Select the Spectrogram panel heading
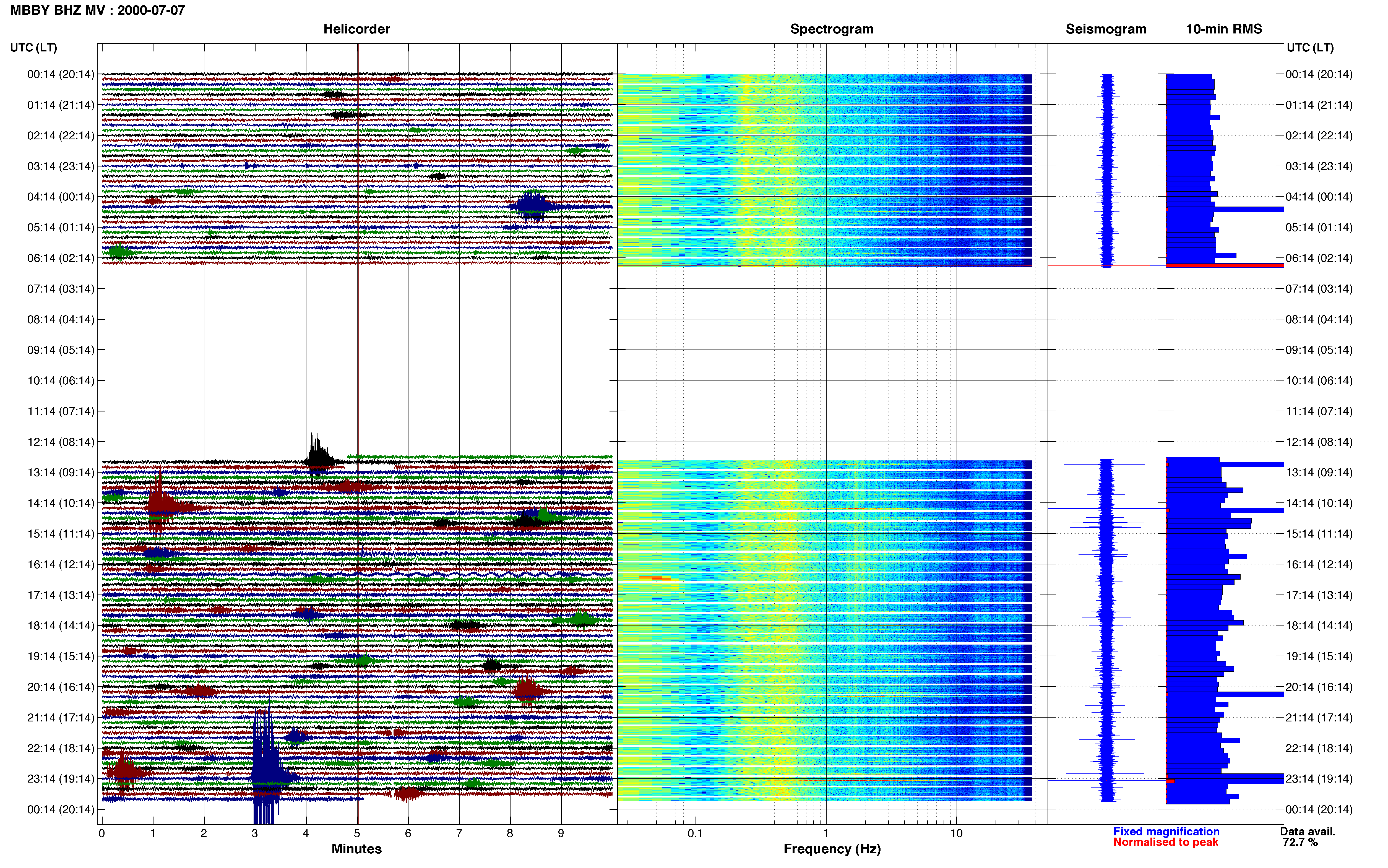Screen dimensions: 1388x868 832,29
